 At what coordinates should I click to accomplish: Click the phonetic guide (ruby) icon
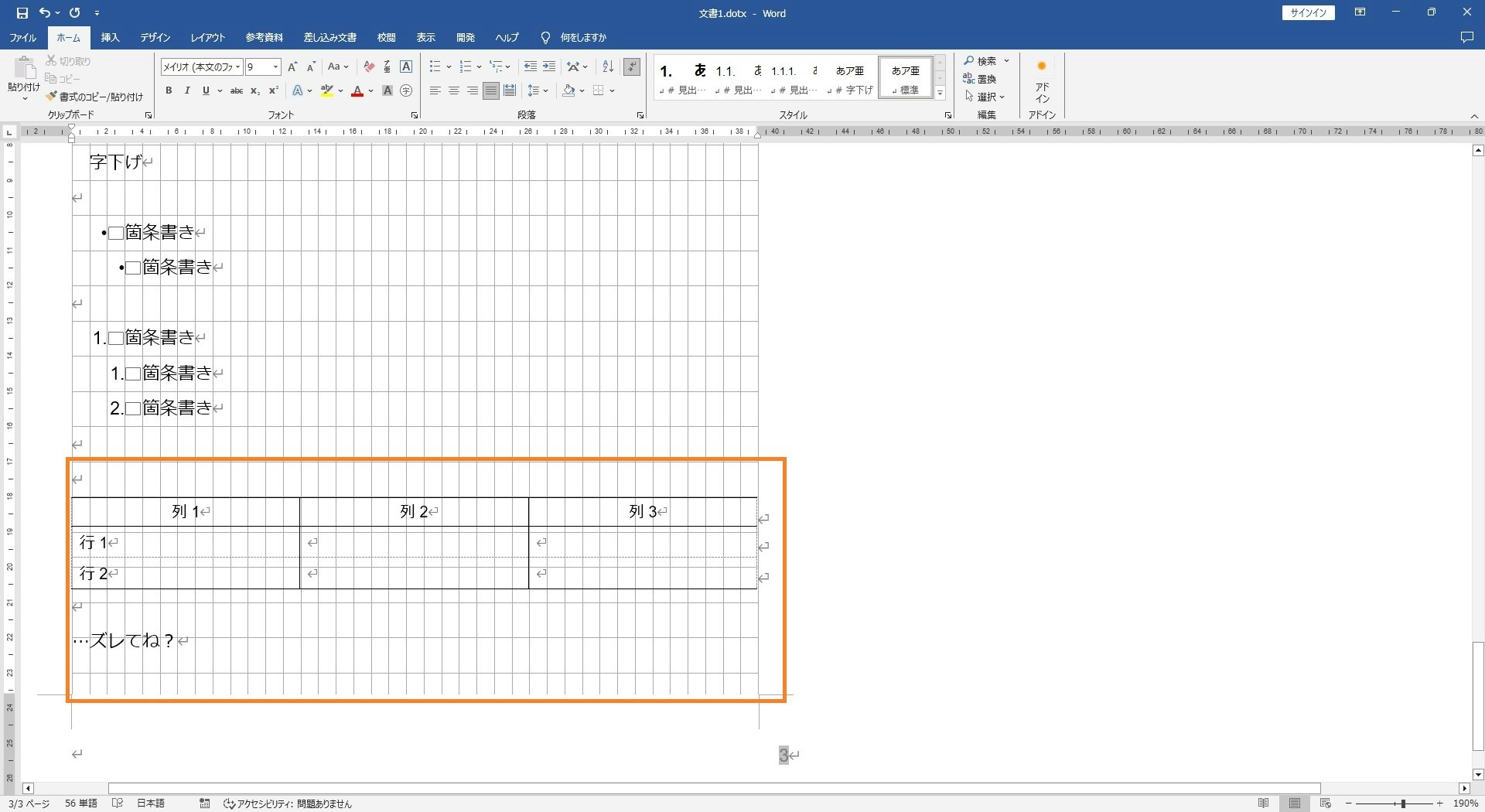point(387,67)
